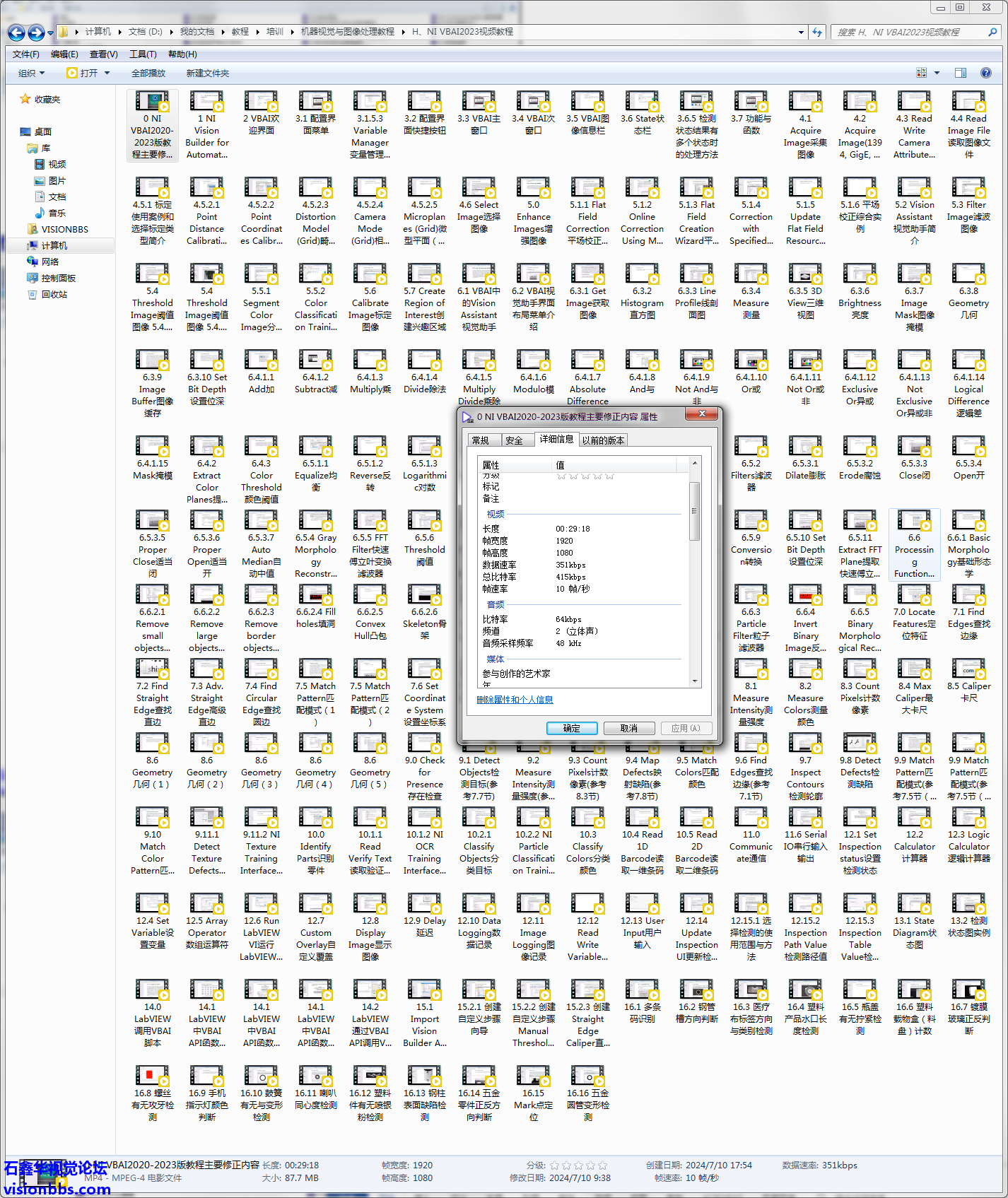
Task: Click rating stars in details pane
Action: pos(578,1165)
